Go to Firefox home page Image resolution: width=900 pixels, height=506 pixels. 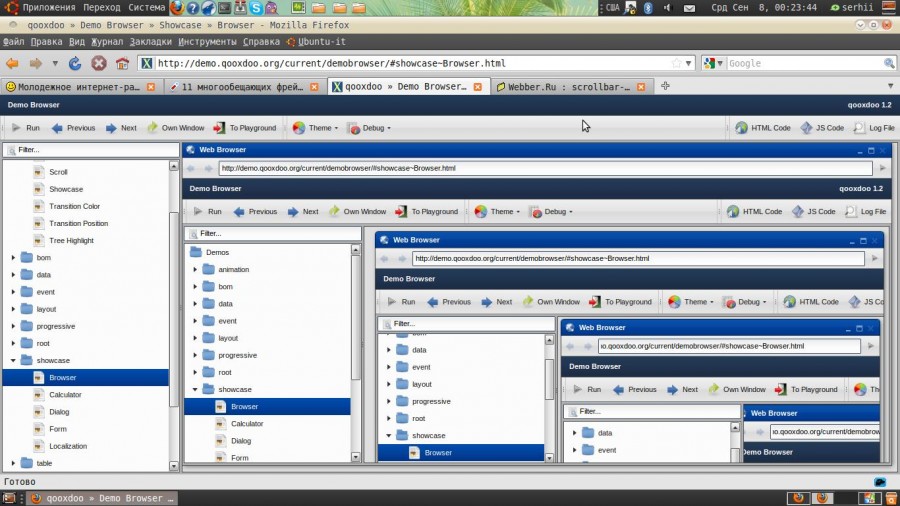pos(122,63)
